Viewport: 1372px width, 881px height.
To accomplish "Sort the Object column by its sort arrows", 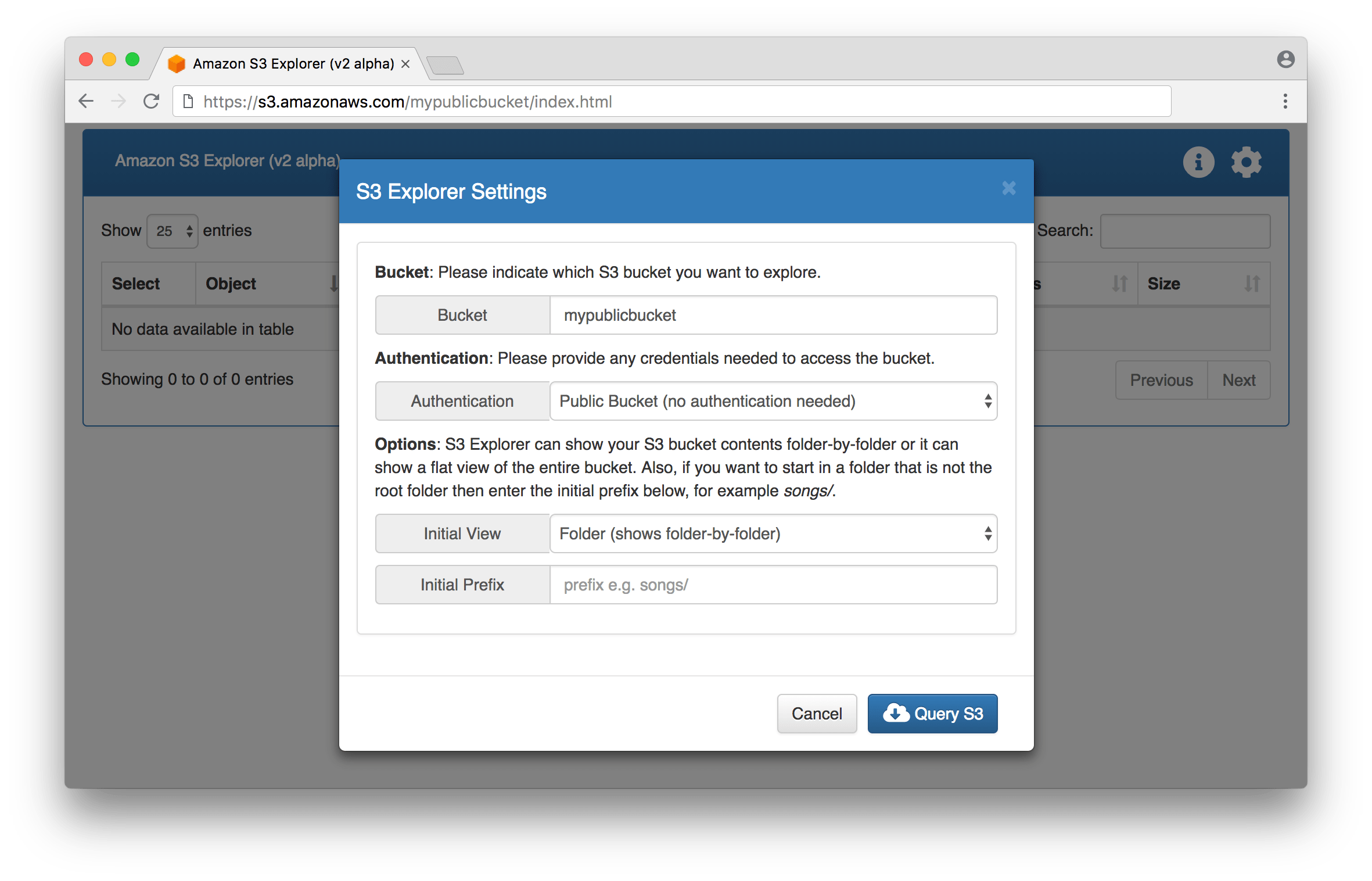I will pos(333,283).
